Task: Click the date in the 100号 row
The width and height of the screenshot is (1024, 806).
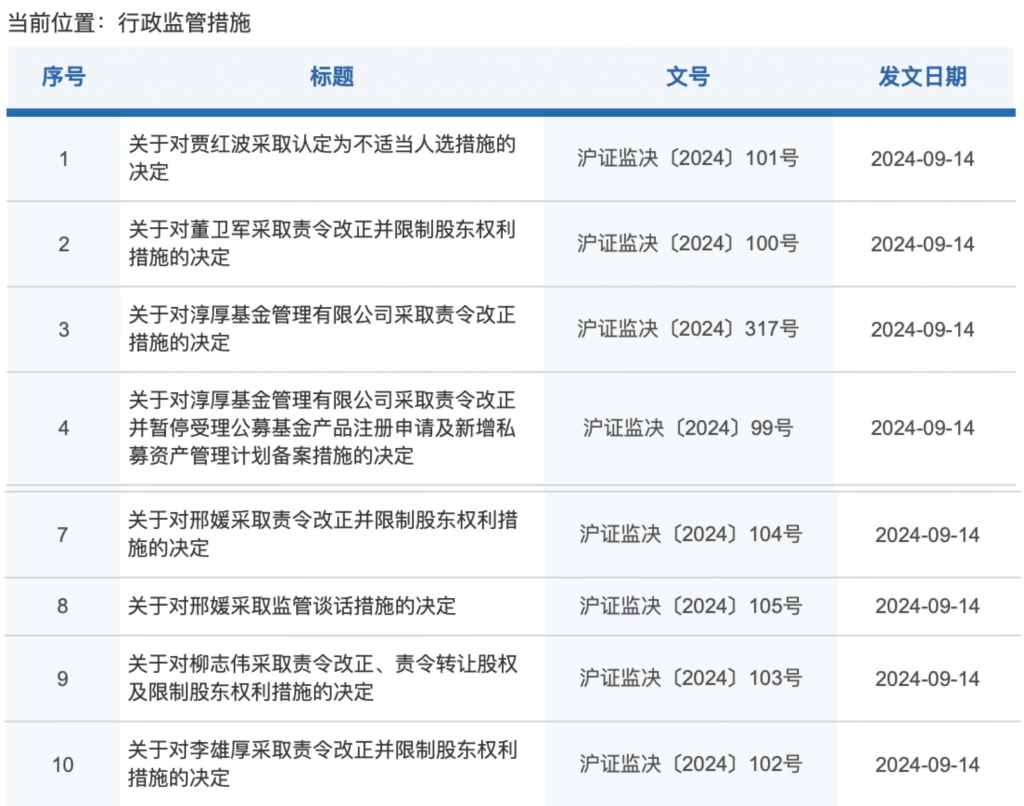Action: (x=922, y=244)
